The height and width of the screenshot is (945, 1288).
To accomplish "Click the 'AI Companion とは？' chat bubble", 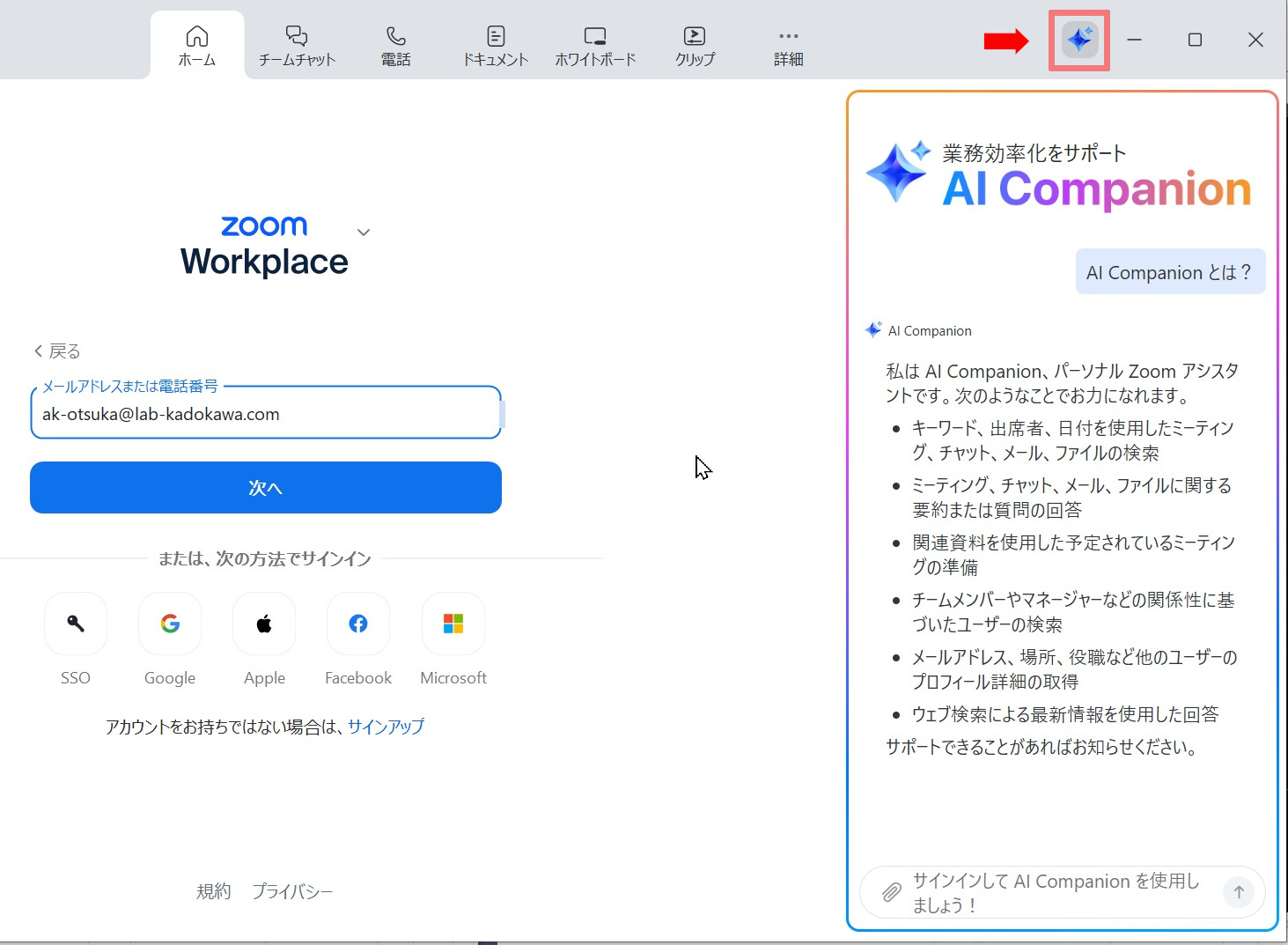I will [x=1170, y=272].
